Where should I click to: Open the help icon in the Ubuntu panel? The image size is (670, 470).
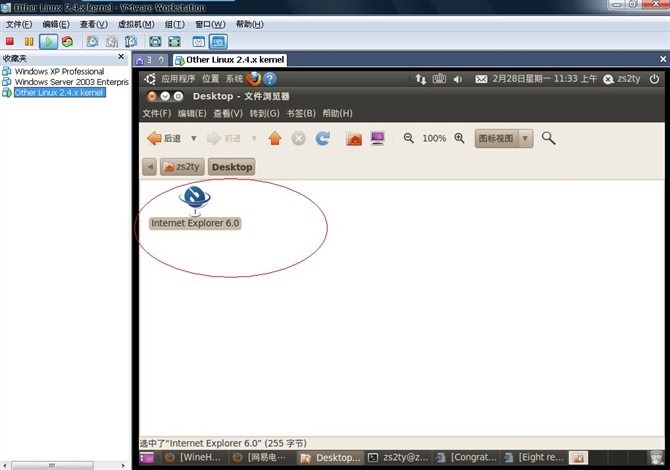coord(270,79)
